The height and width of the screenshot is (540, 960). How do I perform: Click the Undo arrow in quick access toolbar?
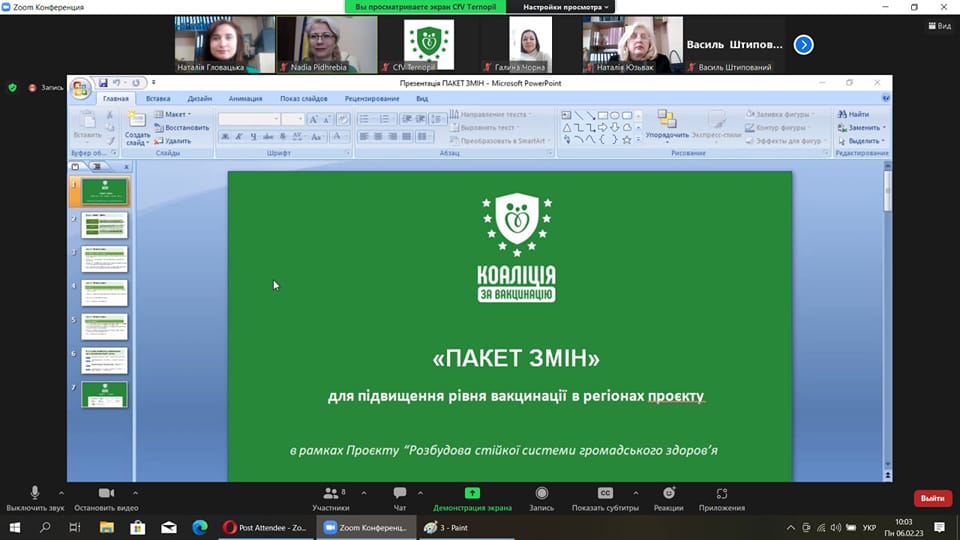(x=116, y=83)
